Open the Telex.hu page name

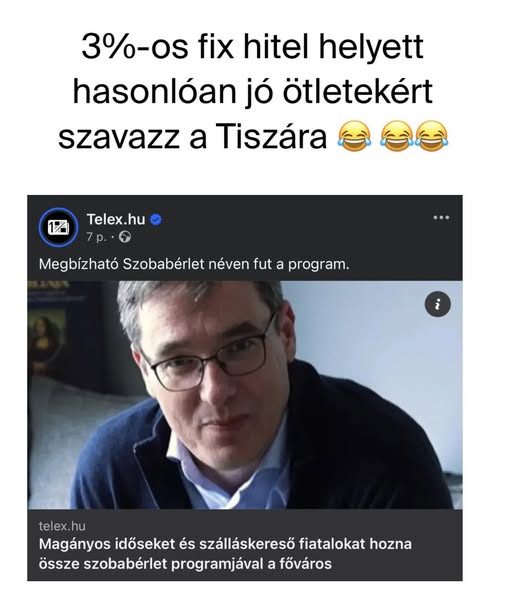tap(116, 219)
